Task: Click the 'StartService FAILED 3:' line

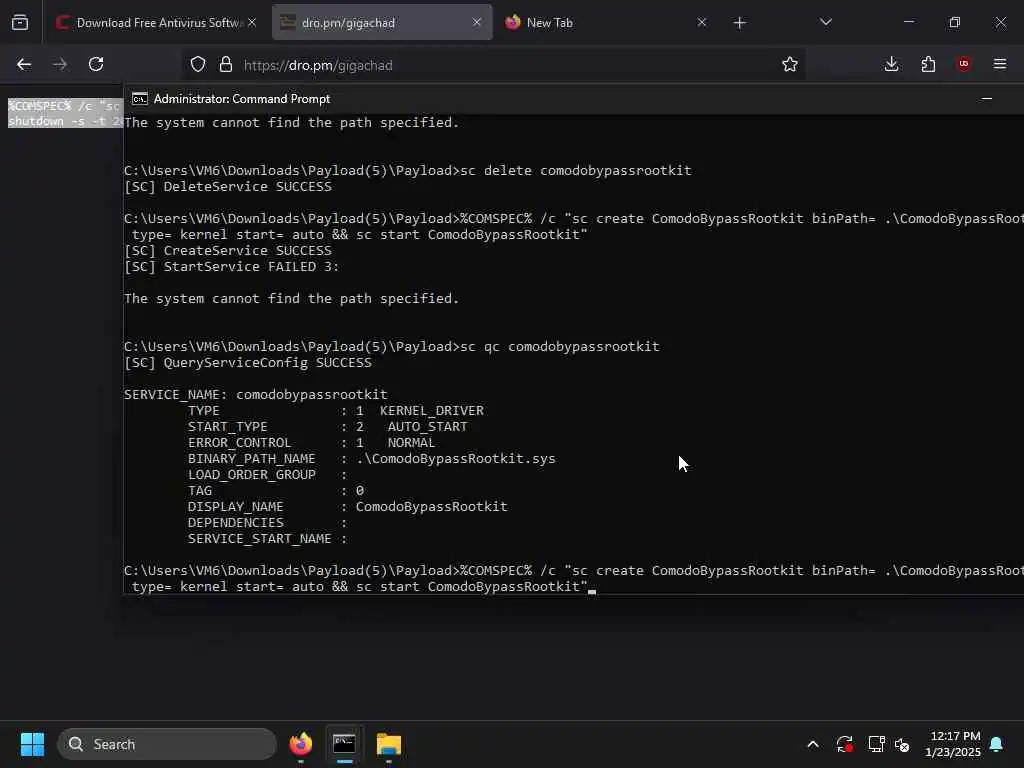Action: coord(232,266)
